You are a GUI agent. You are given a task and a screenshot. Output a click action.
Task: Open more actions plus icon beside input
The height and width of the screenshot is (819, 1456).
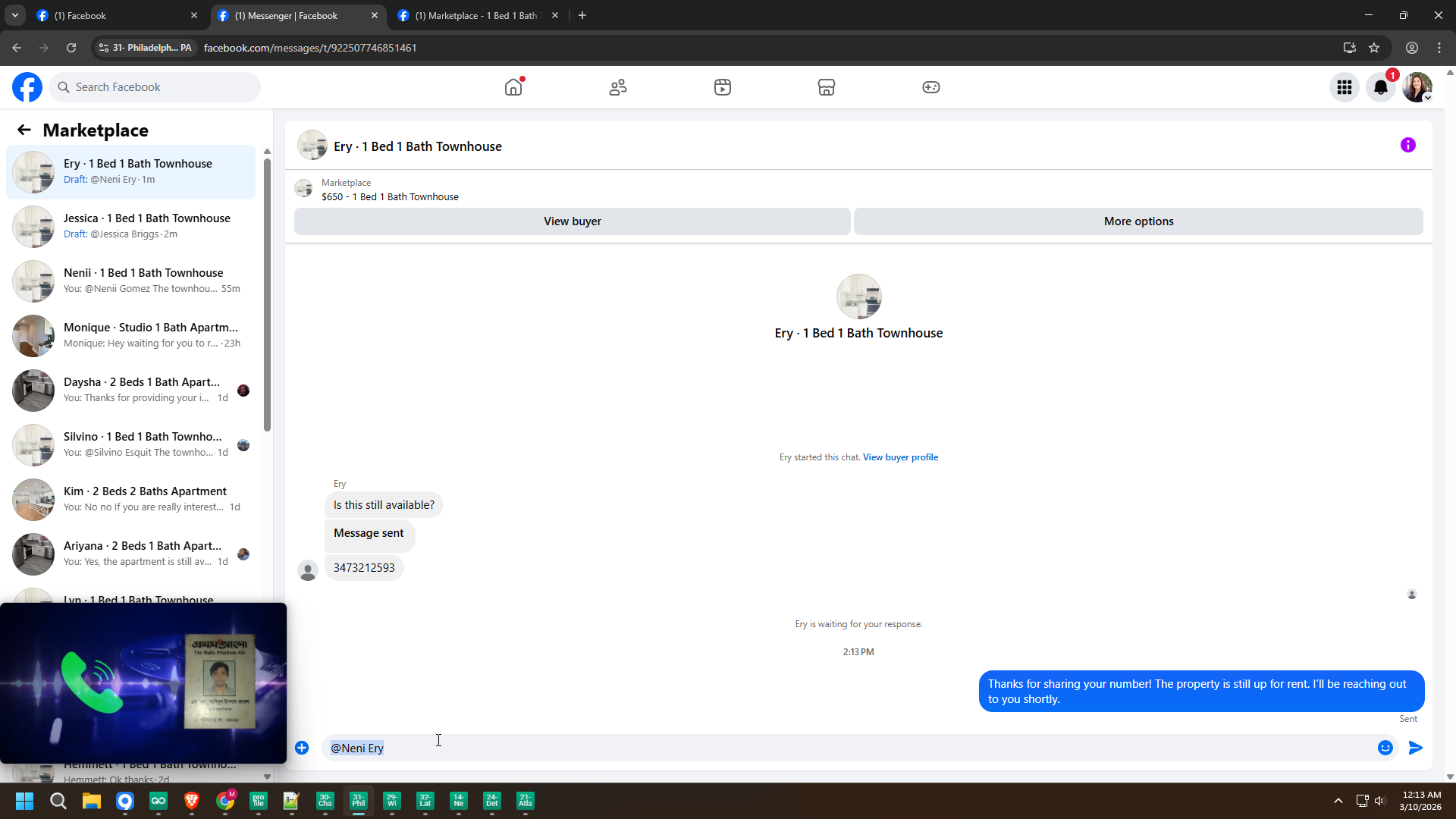[x=302, y=748]
